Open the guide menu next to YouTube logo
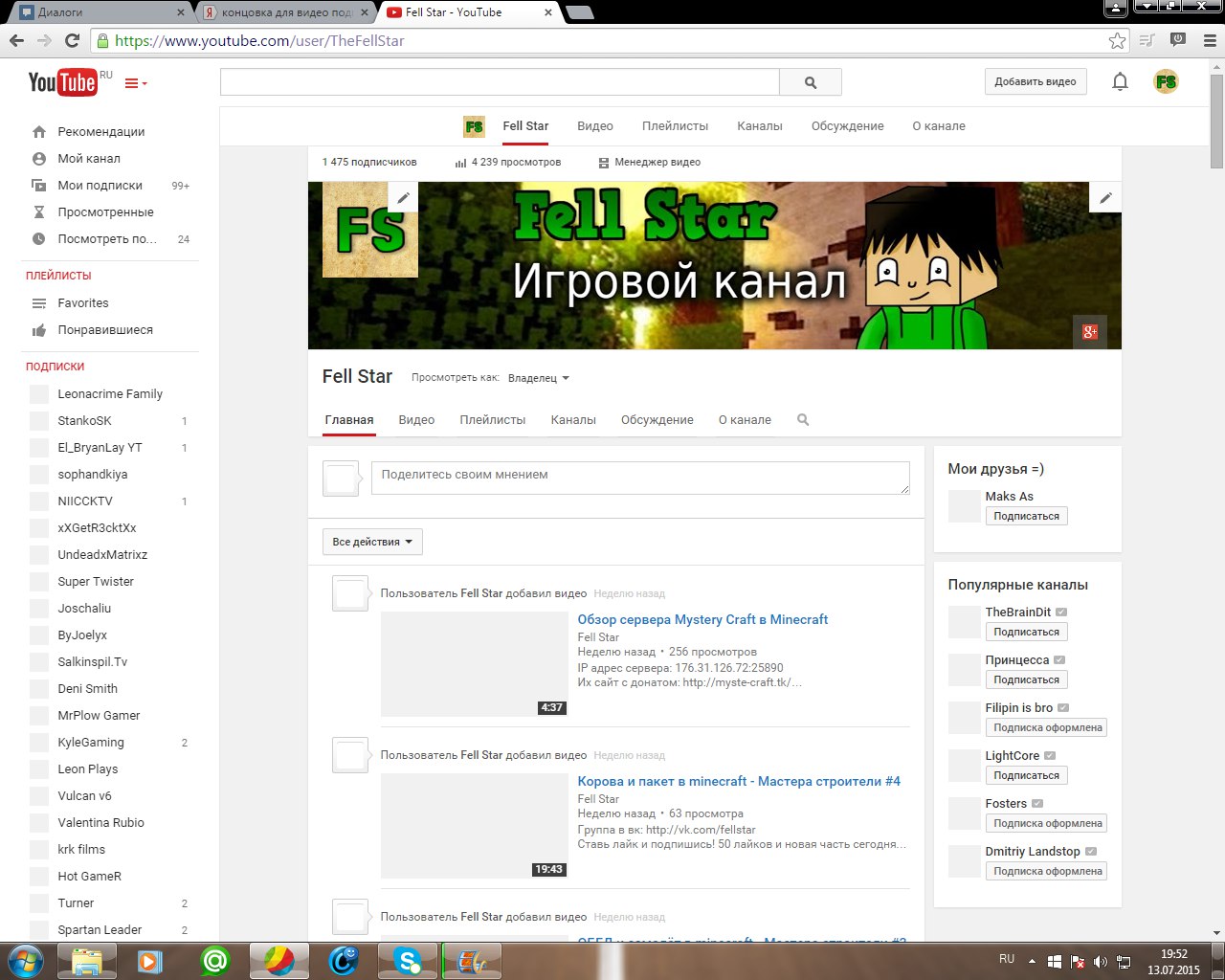This screenshot has width=1225, height=980. 136,83
